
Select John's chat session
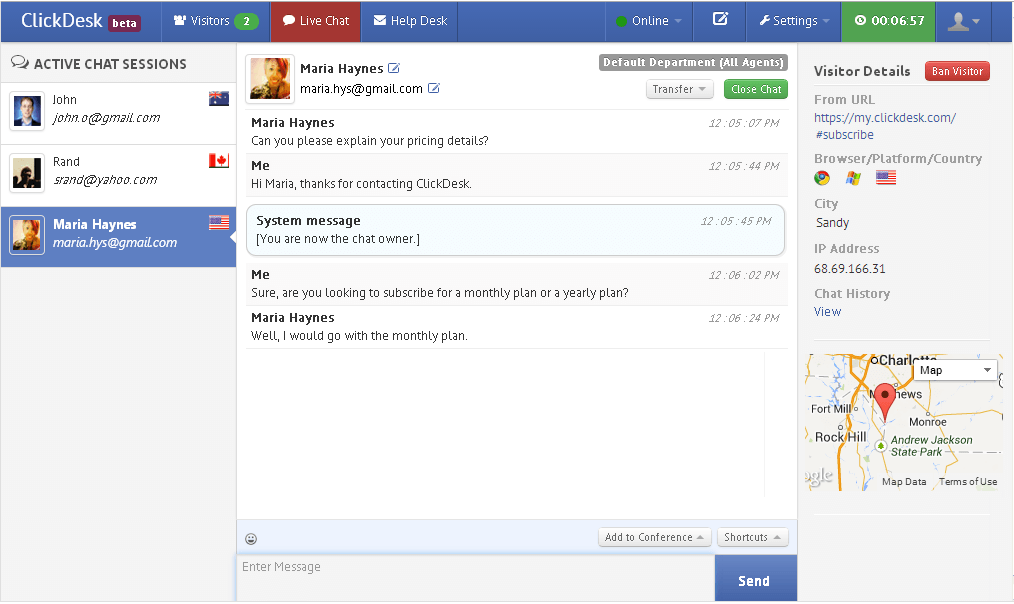tap(118, 113)
